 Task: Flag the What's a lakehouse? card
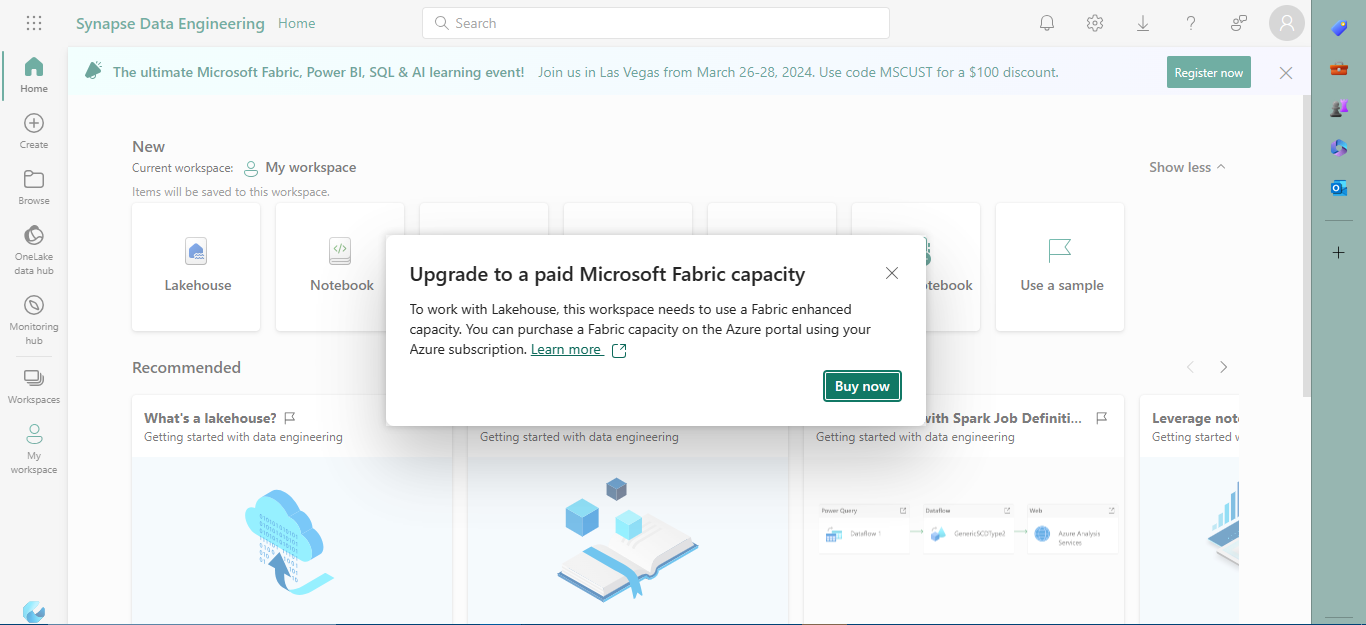pyautogui.click(x=290, y=418)
